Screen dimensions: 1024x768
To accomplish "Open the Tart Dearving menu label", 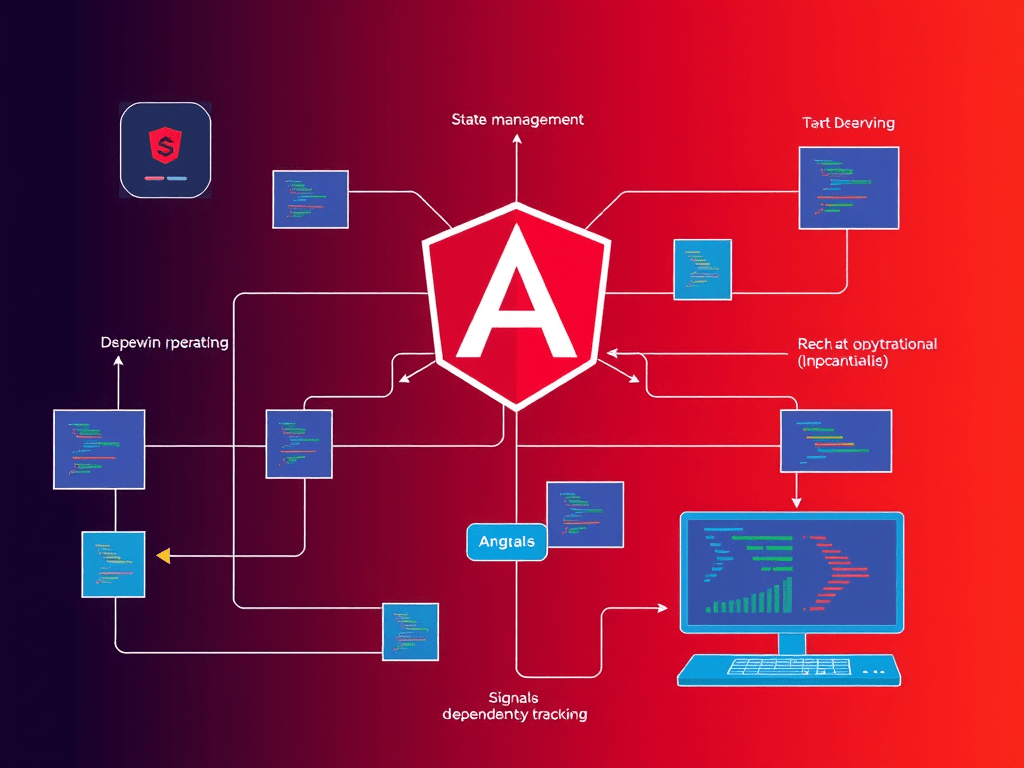I will 848,122.
